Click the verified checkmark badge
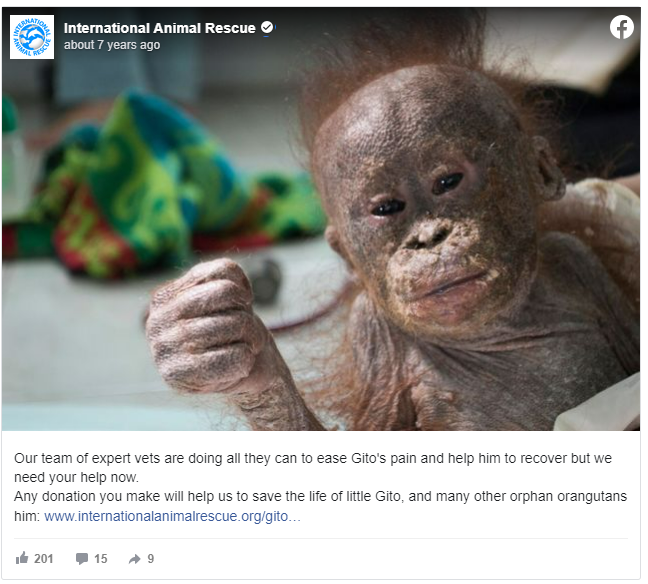The image size is (648, 584). (267, 27)
